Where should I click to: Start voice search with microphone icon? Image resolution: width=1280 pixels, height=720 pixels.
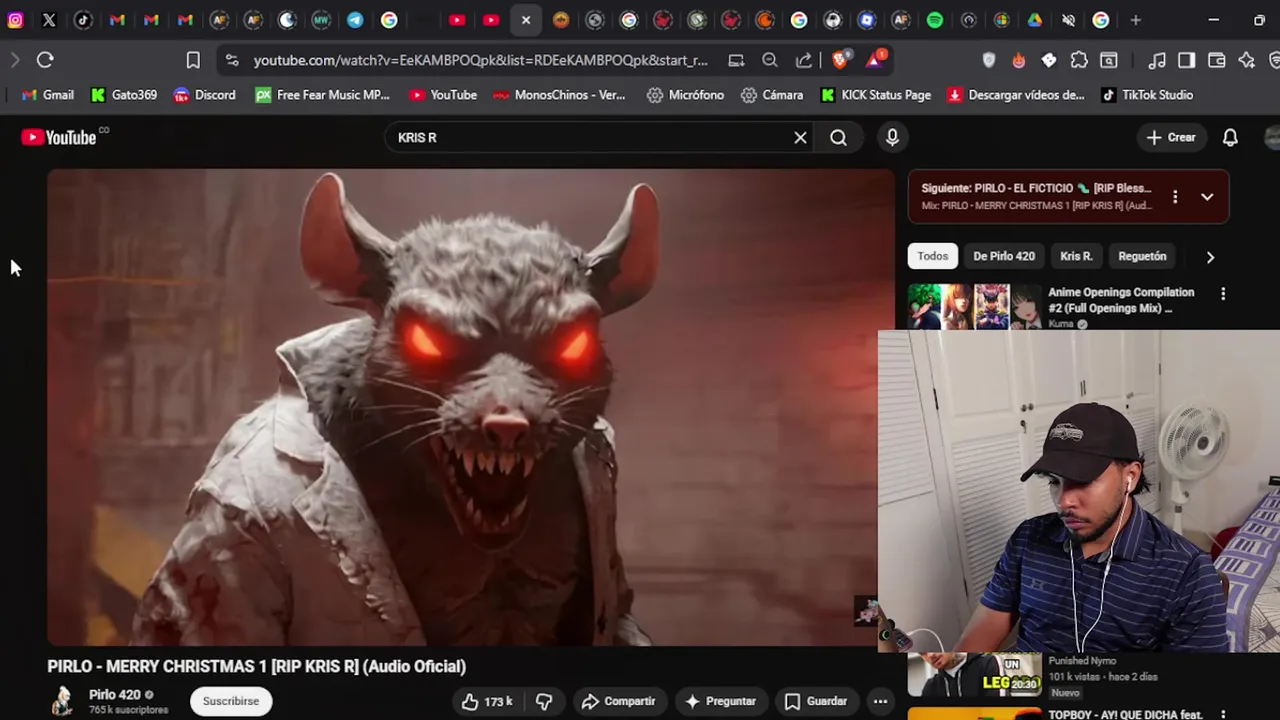coord(892,137)
